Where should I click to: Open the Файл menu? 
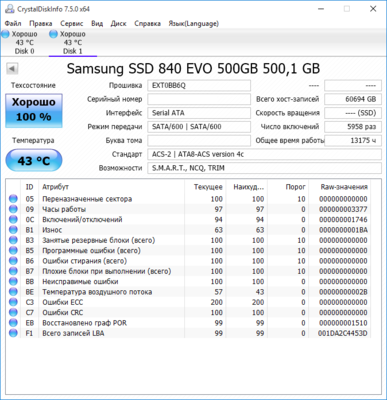click(13, 24)
